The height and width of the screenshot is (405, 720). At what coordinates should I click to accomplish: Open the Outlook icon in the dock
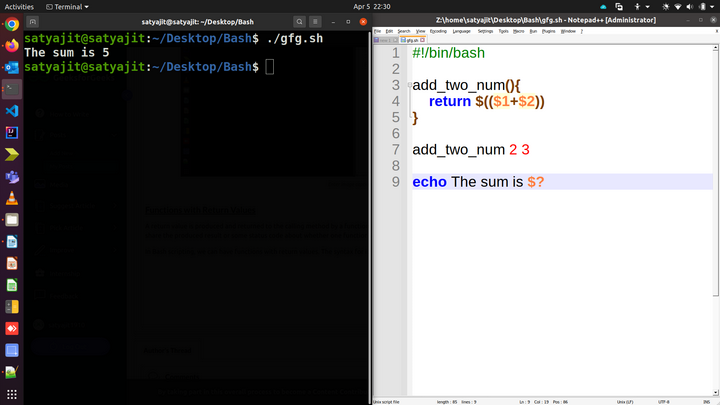click(12, 68)
